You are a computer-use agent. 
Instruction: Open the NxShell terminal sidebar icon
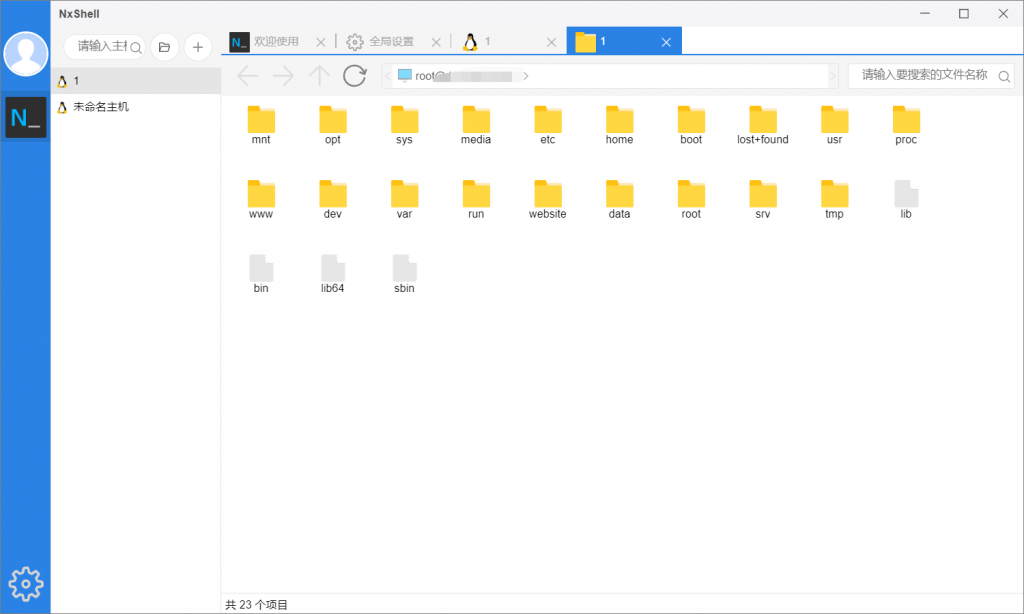coord(25,118)
